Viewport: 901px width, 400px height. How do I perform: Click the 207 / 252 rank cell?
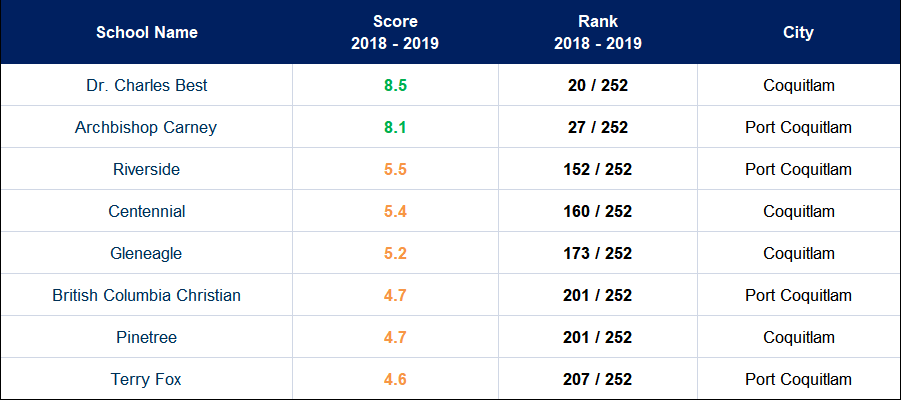598,379
